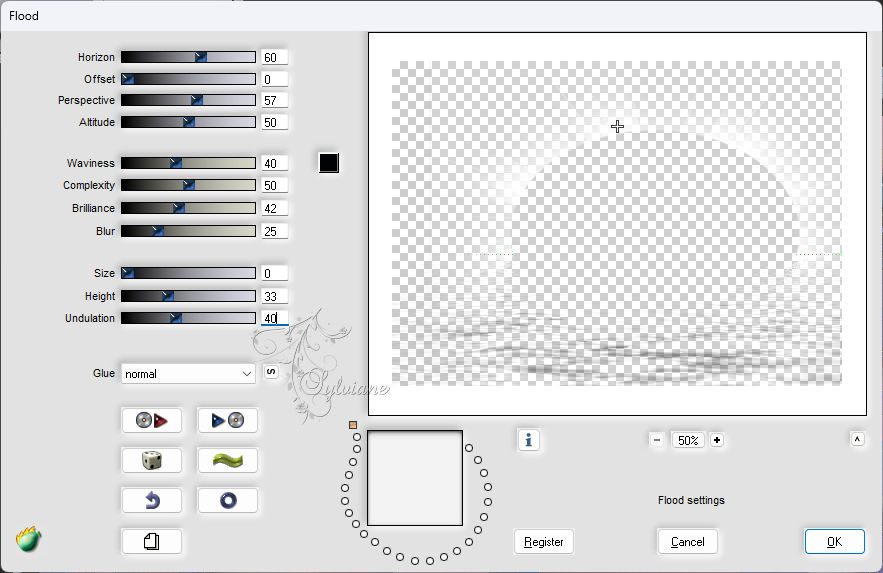
Task: Click the Register button
Action: pyautogui.click(x=543, y=541)
